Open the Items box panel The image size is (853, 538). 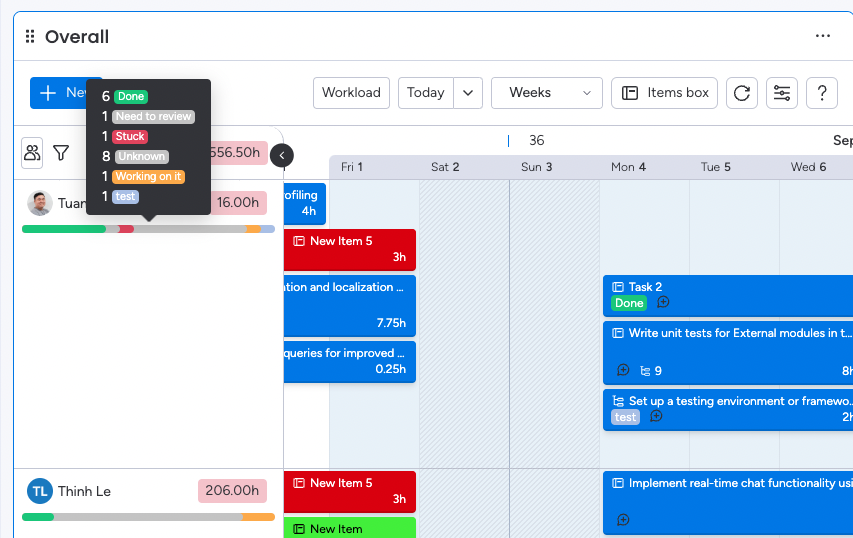665,93
